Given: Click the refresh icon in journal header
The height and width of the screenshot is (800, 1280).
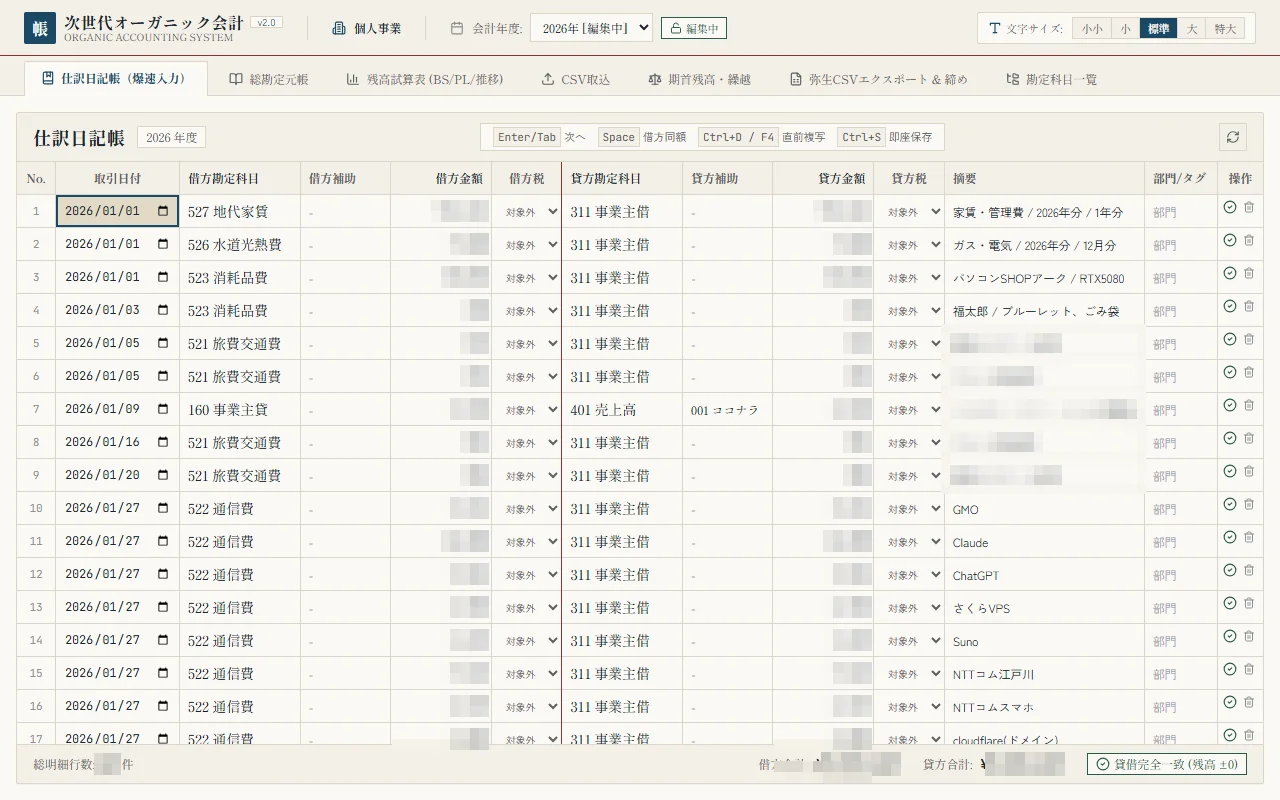Looking at the screenshot, I should coord(1233,137).
